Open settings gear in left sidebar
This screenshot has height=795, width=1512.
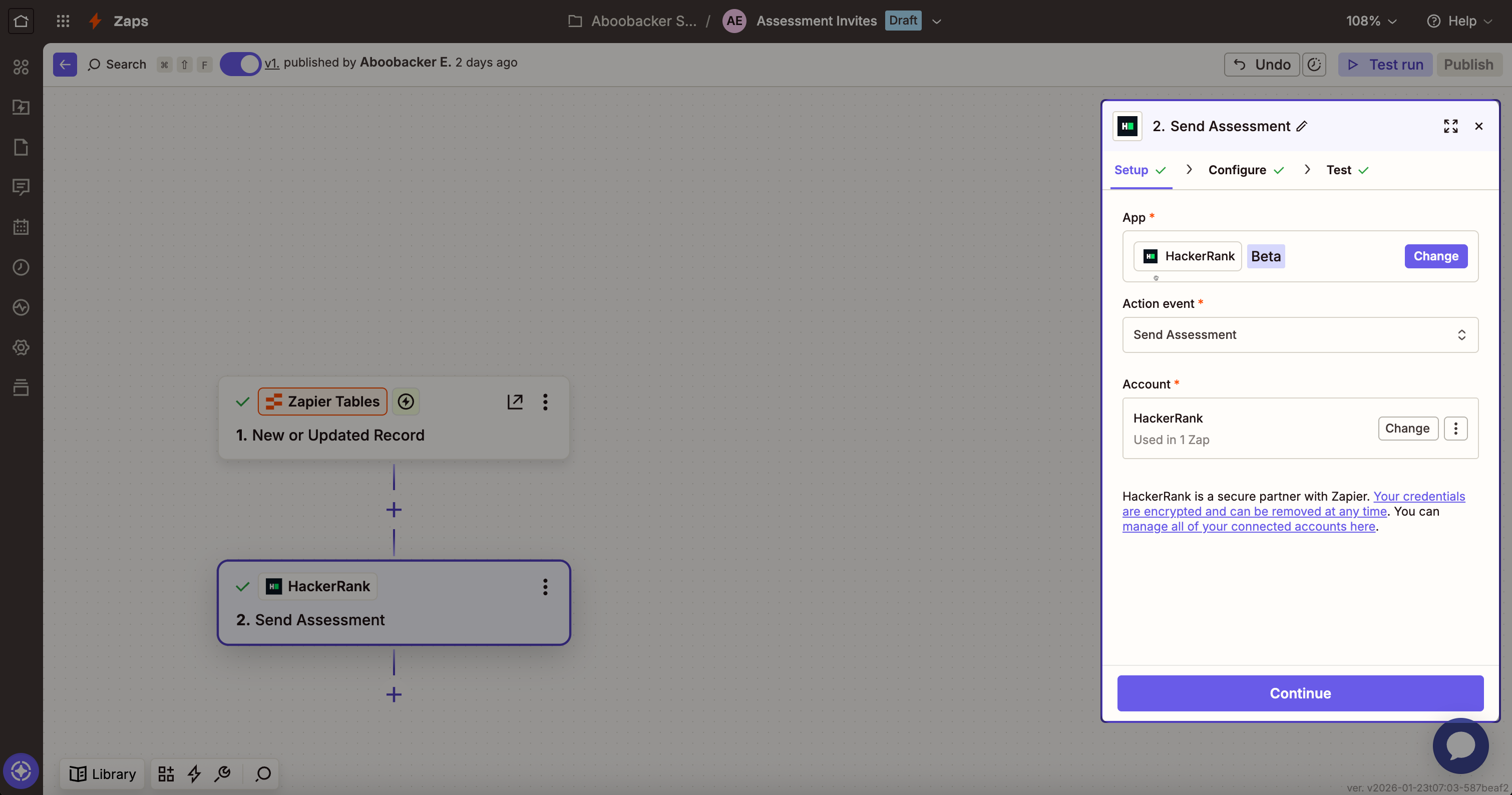point(21,347)
